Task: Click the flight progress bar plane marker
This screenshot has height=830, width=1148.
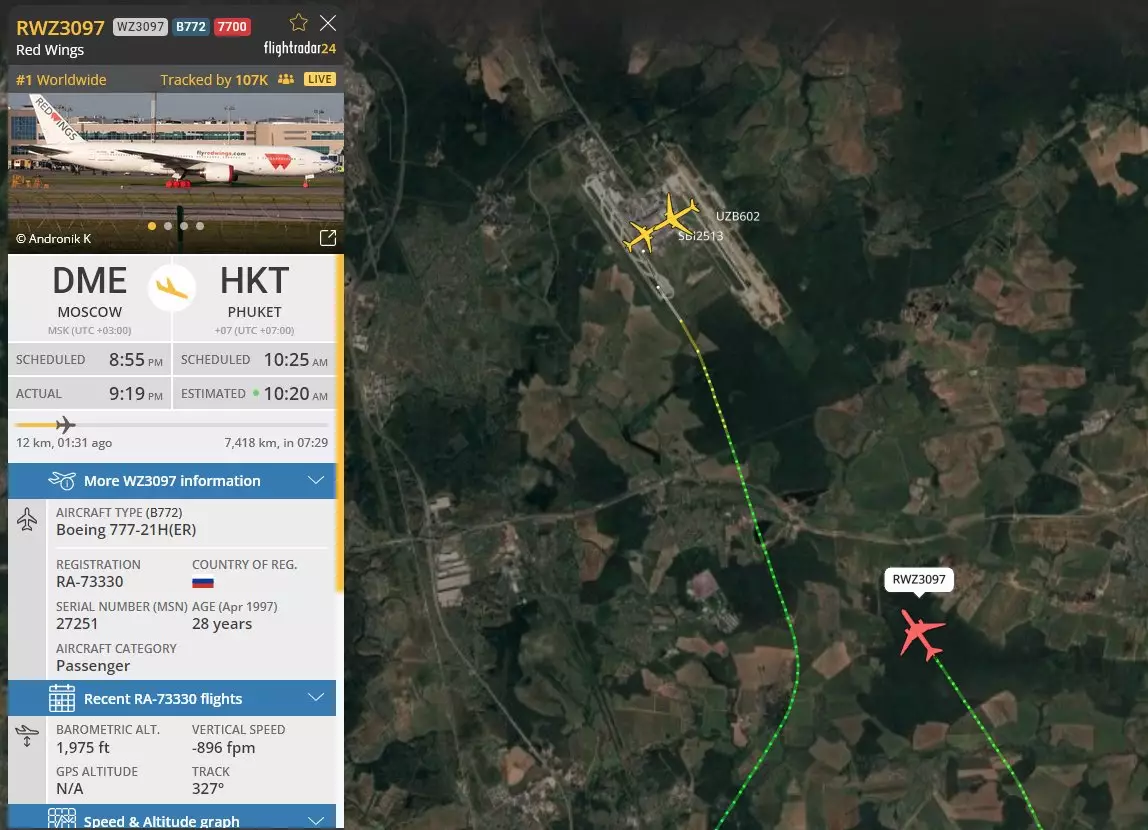Action: [x=65, y=425]
